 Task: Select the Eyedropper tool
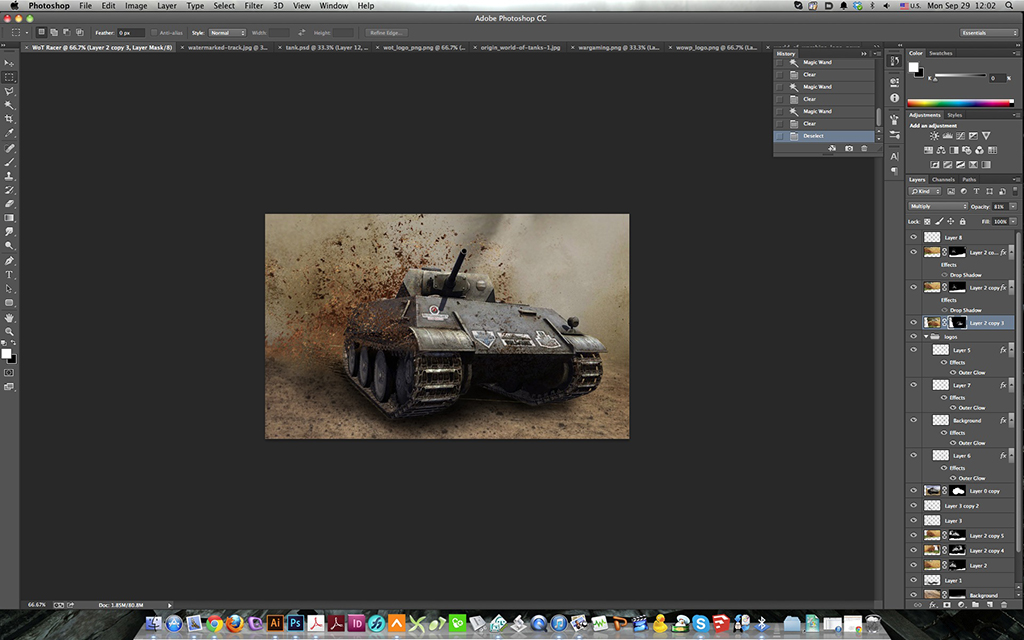(9, 133)
